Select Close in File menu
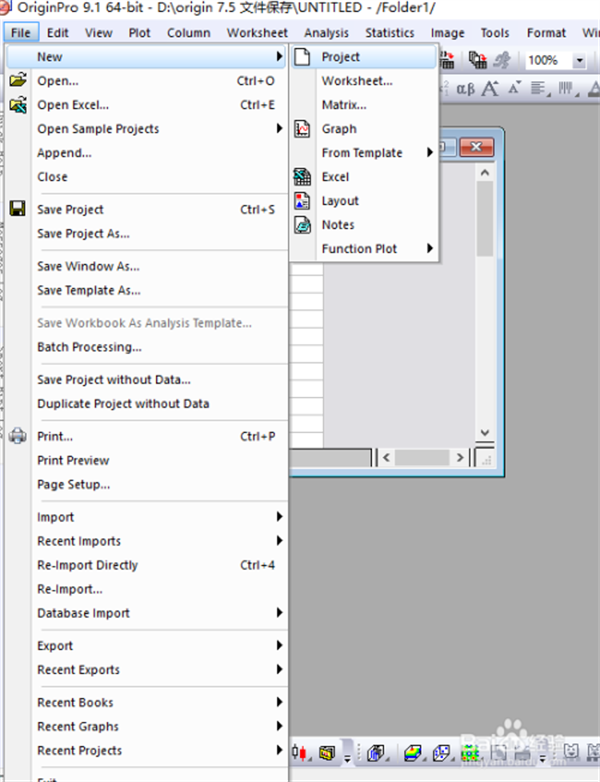Screen dimensions: 600x782 point(147,177)
